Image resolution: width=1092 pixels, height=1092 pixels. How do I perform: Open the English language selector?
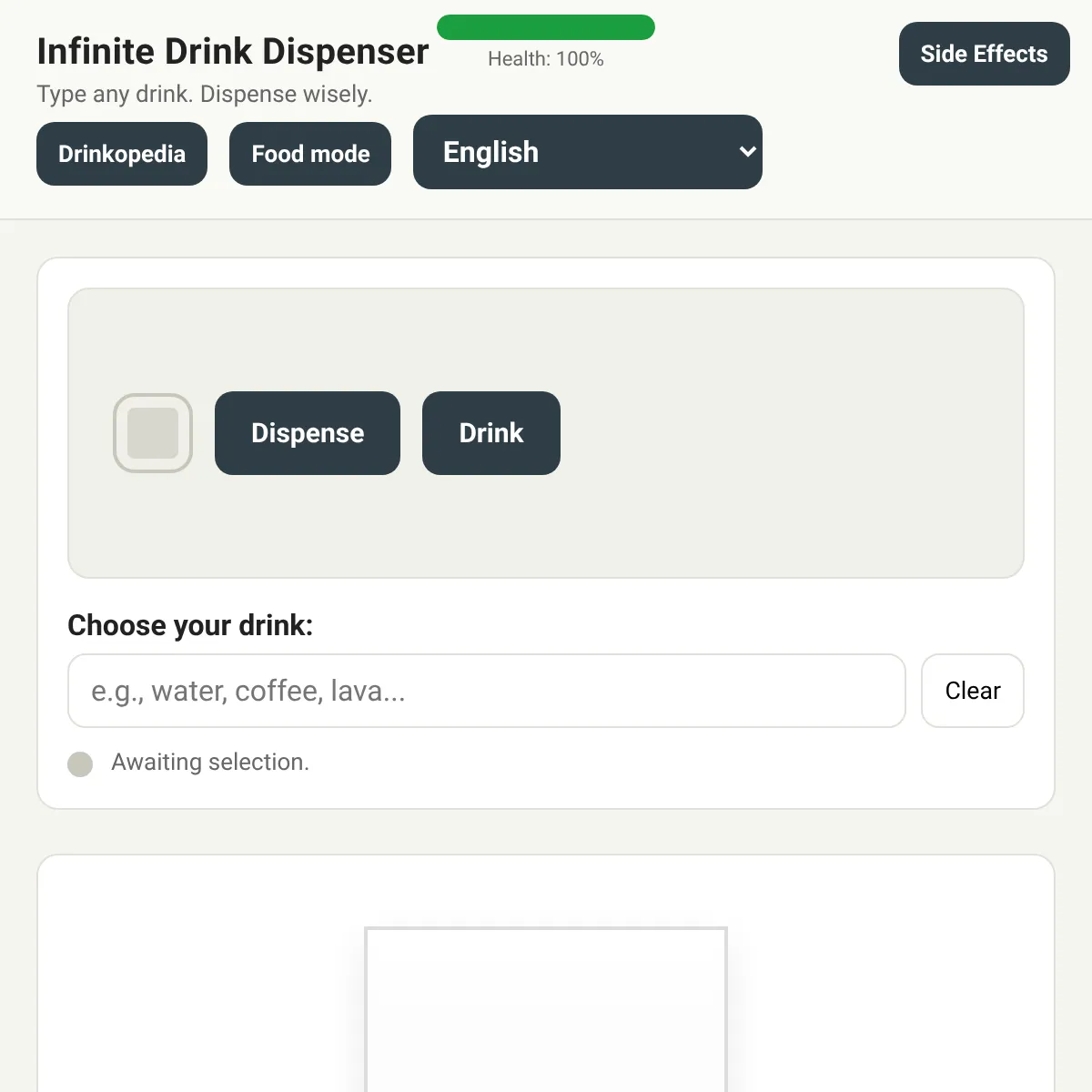[588, 152]
